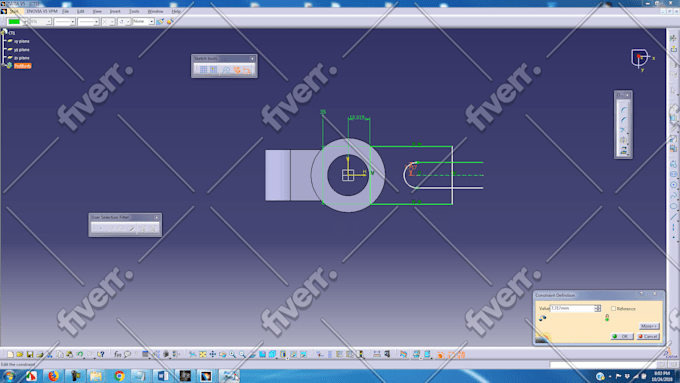Click the Value input field
Screen dimensions: 680x383
point(572,308)
